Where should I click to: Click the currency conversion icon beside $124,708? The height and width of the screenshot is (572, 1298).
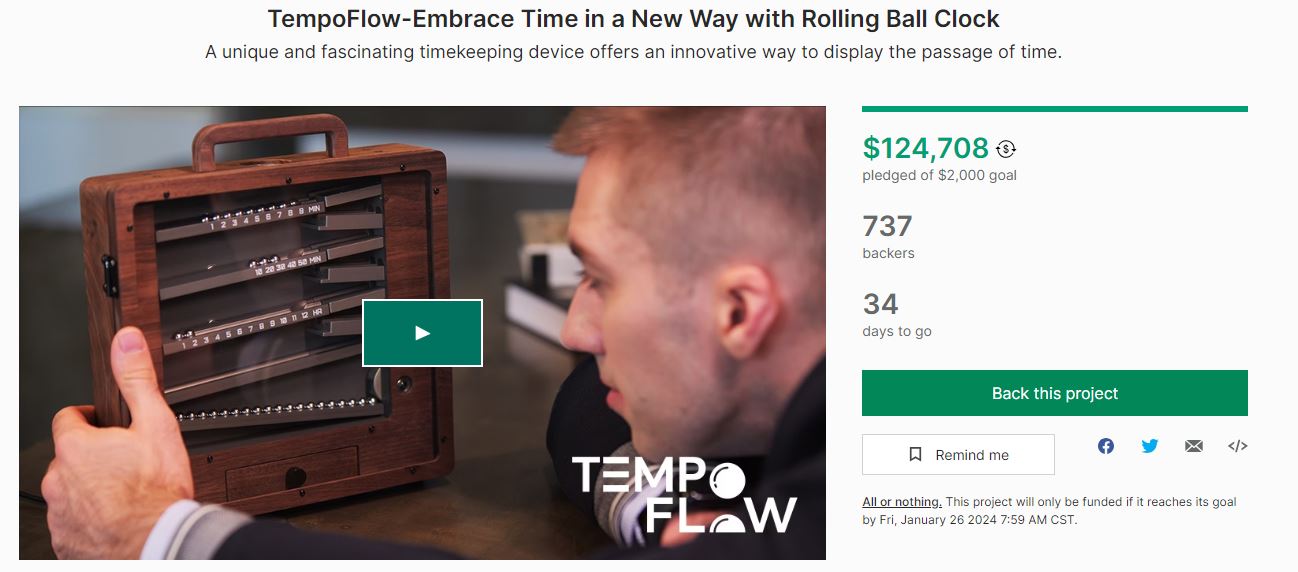click(x=1006, y=149)
